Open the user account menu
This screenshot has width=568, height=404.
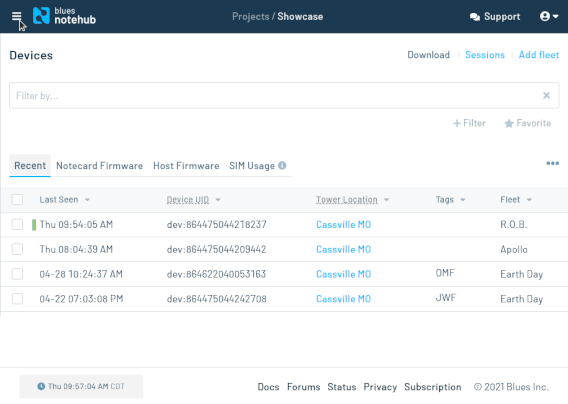tap(549, 16)
